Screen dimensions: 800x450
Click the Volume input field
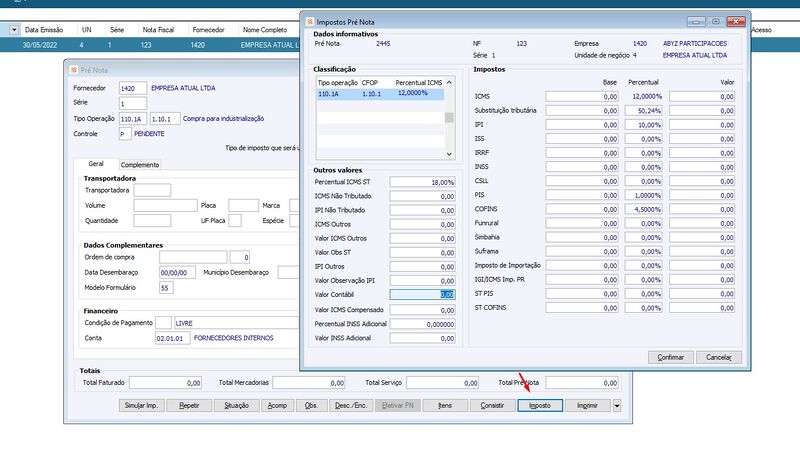tap(165, 206)
